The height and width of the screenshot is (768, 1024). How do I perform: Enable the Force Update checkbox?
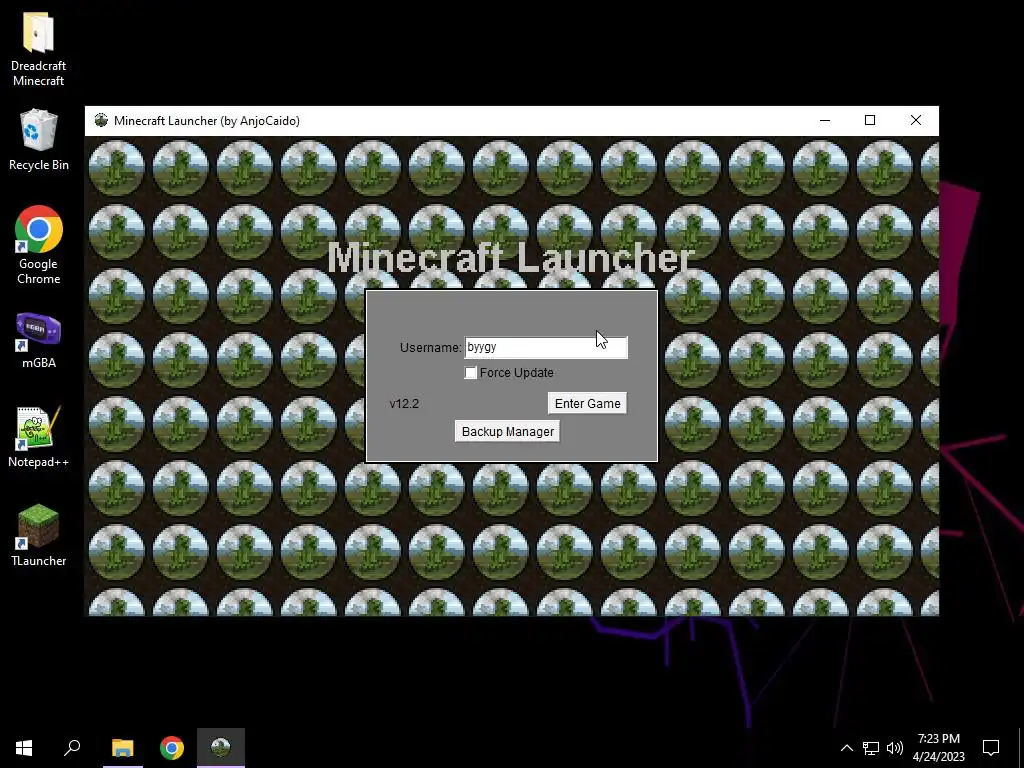click(x=470, y=373)
